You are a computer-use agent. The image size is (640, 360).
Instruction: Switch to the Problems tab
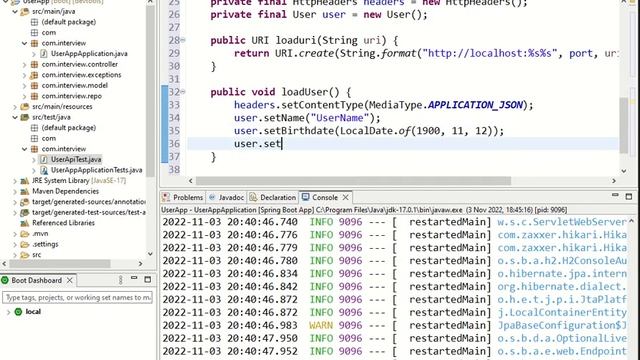click(183, 198)
